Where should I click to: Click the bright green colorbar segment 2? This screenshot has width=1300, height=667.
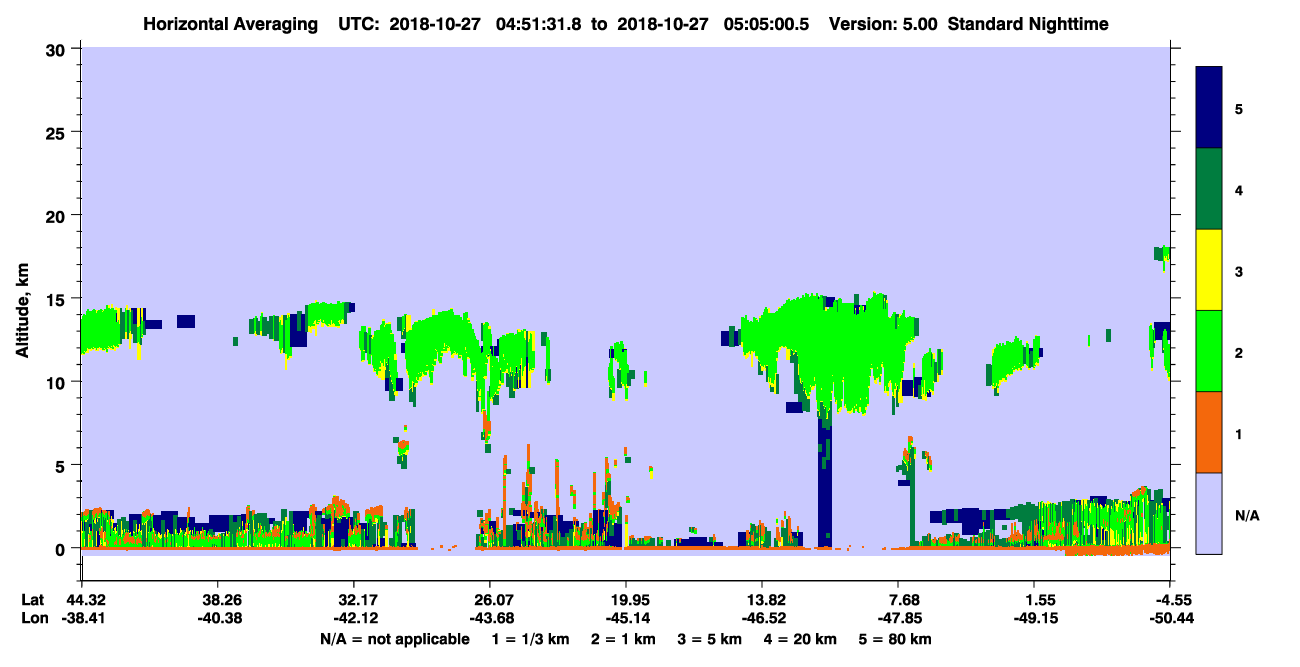point(1209,351)
